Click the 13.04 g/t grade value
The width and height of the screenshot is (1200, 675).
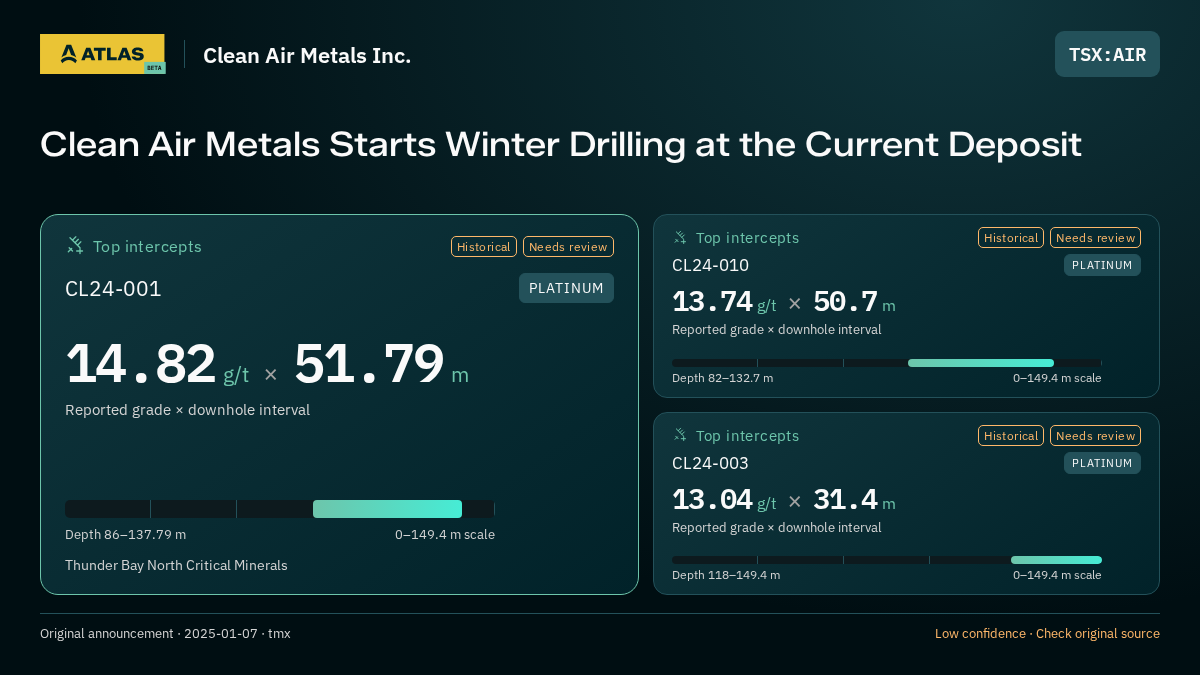click(x=724, y=500)
